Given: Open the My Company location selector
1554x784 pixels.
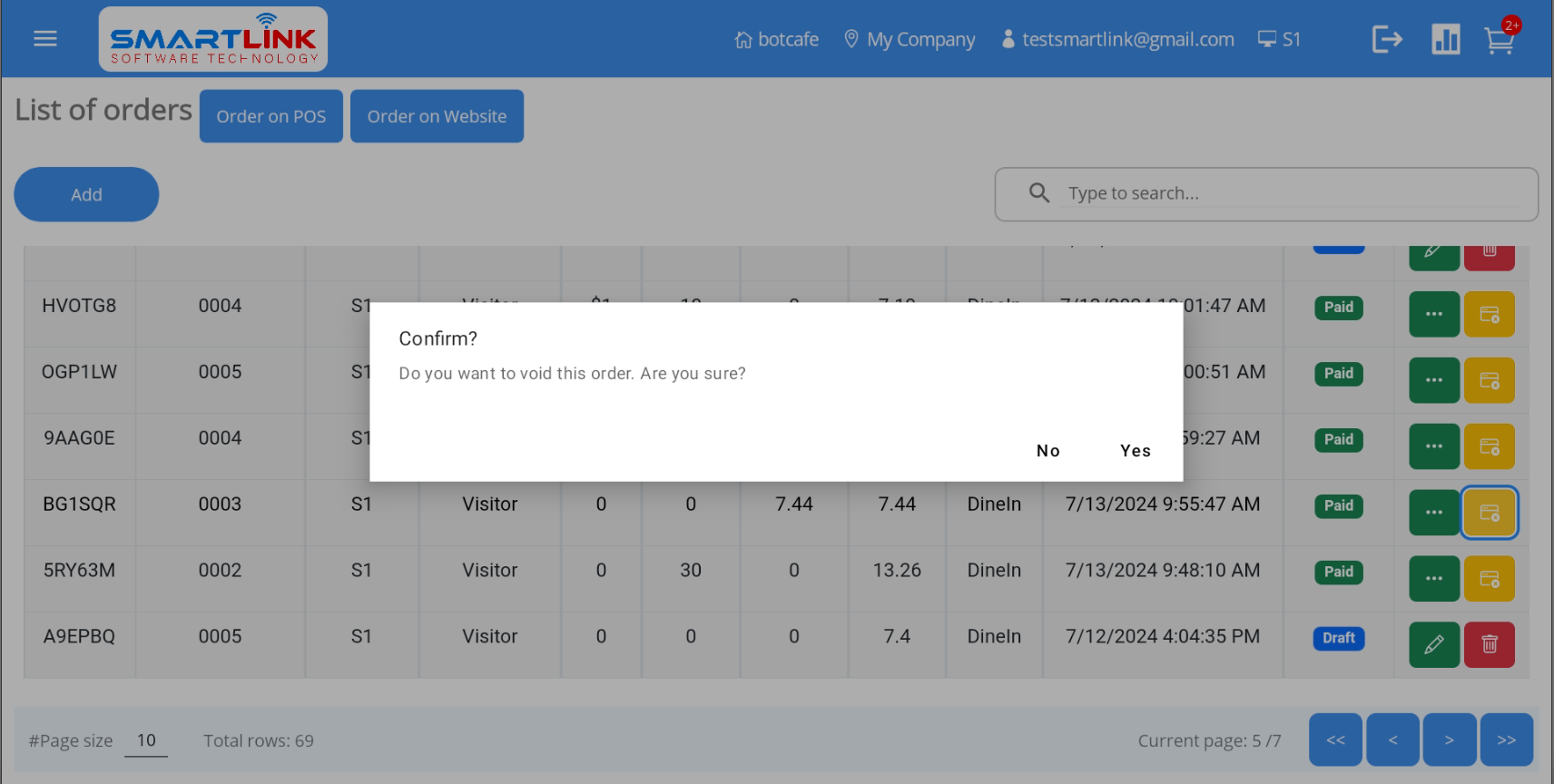Looking at the screenshot, I should tap(910, 39).
